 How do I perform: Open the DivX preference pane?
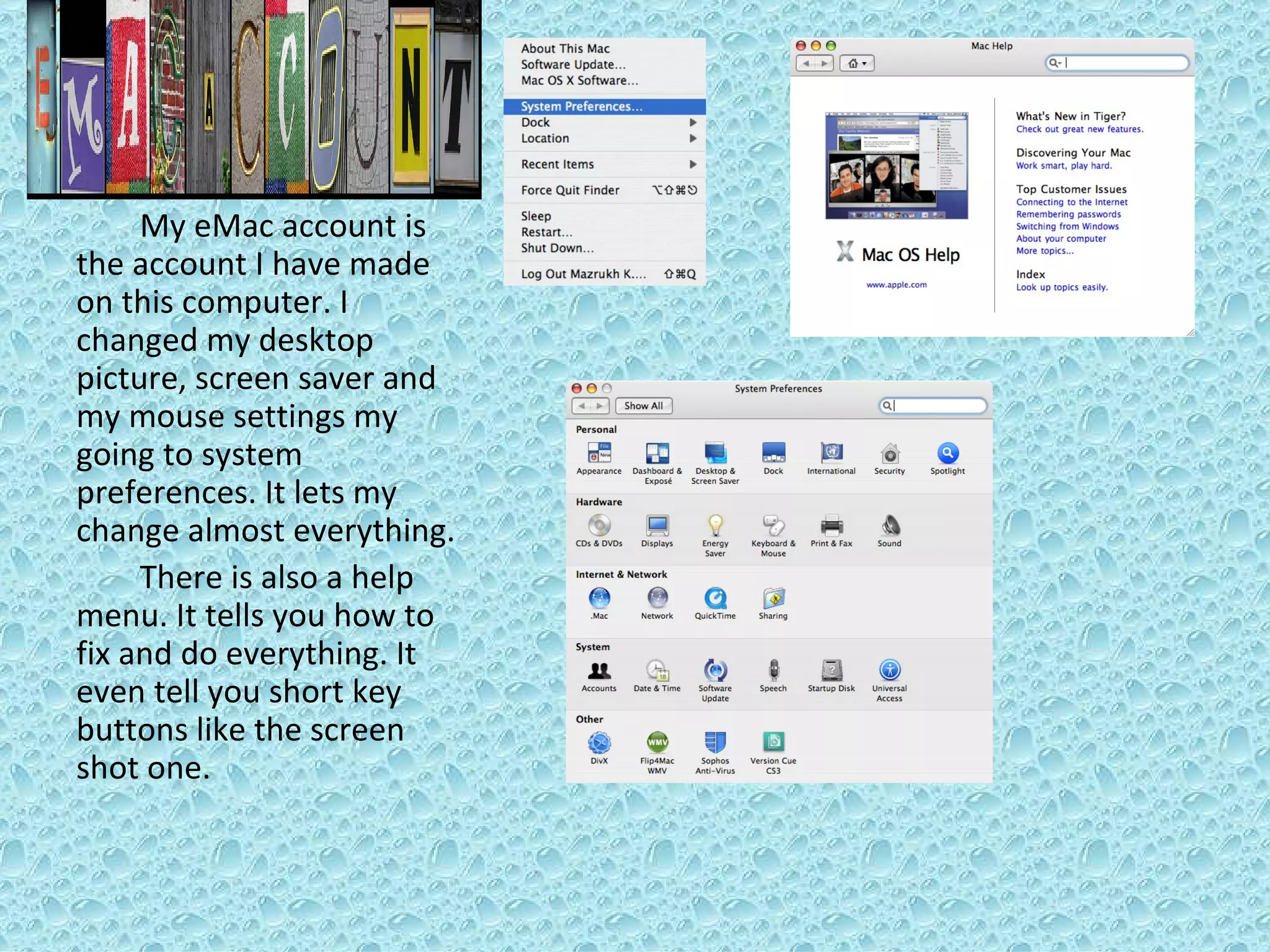tap(599, 749)
